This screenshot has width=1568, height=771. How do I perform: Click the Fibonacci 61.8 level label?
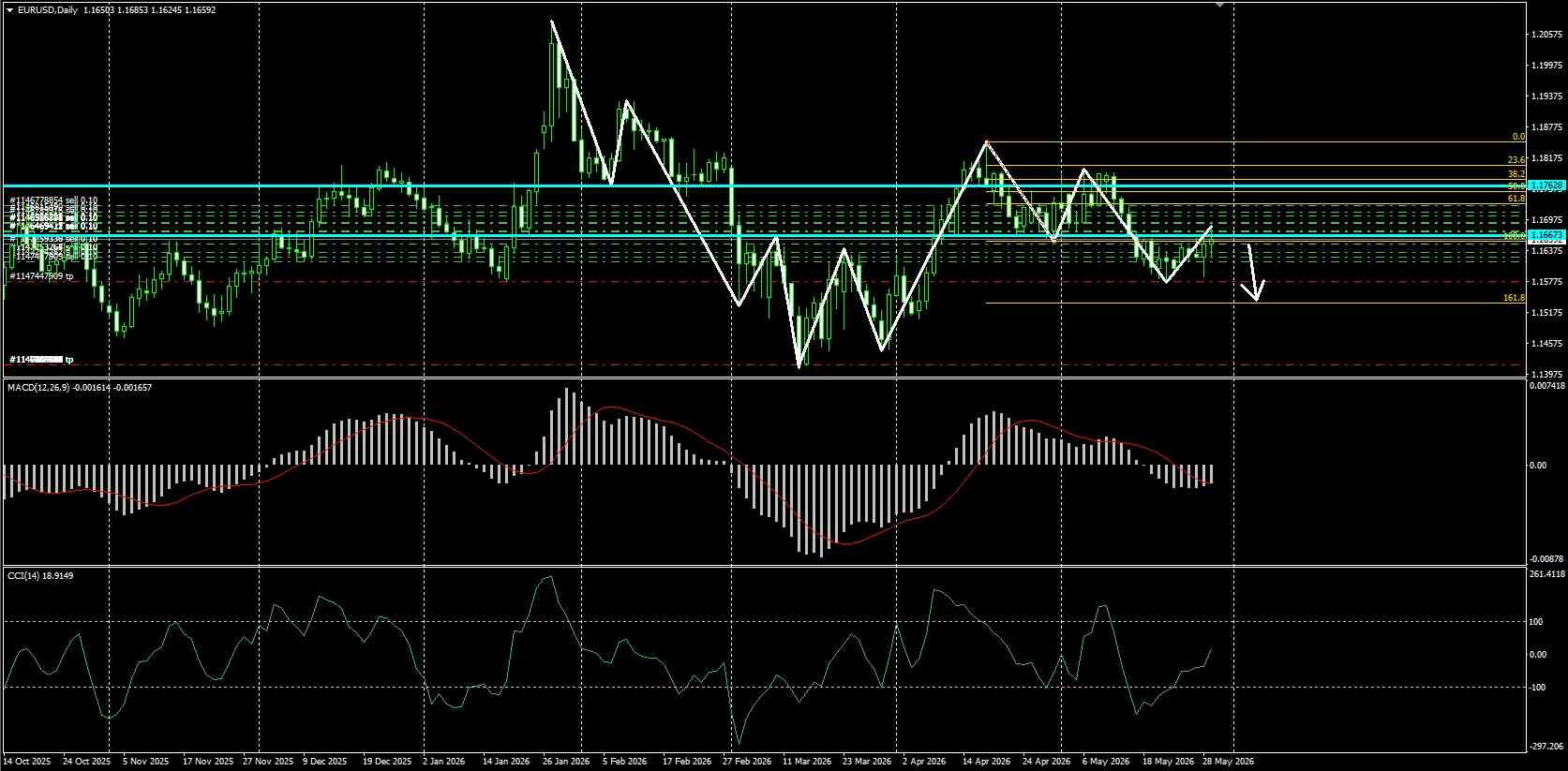tap(1516, 199)
